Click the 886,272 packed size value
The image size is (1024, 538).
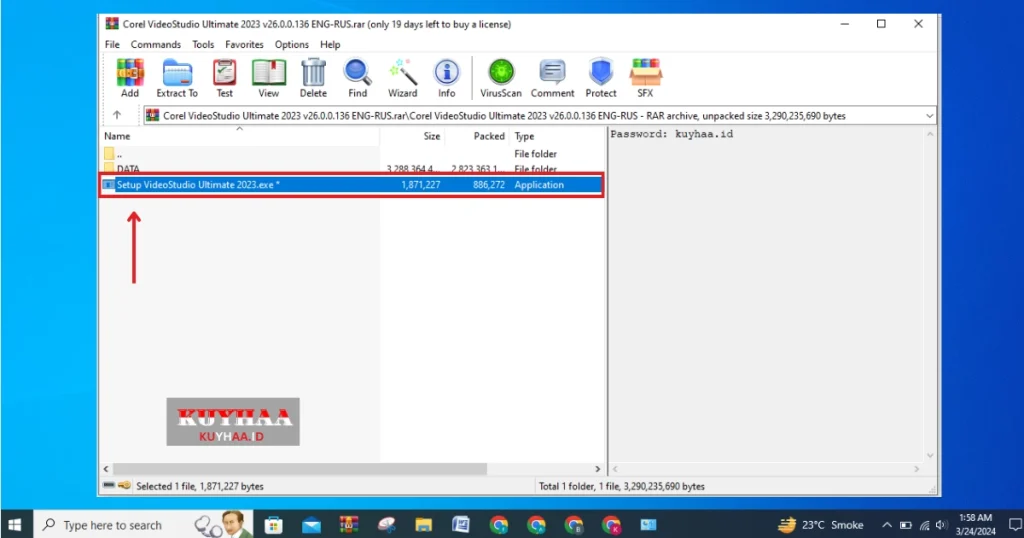click(x=489, y=185)
